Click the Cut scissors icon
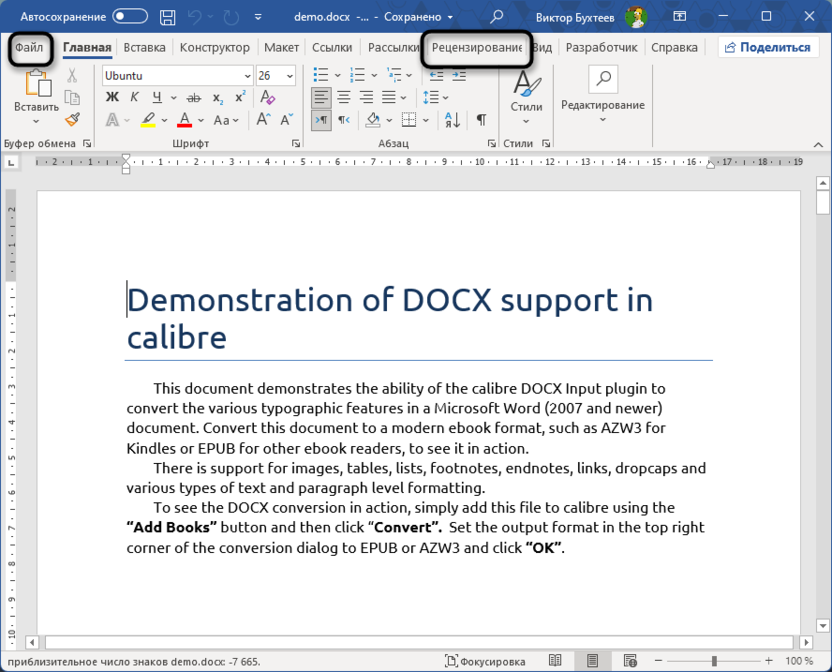Image resolution: width=832 pixels, height=672 pixels. 72,75
